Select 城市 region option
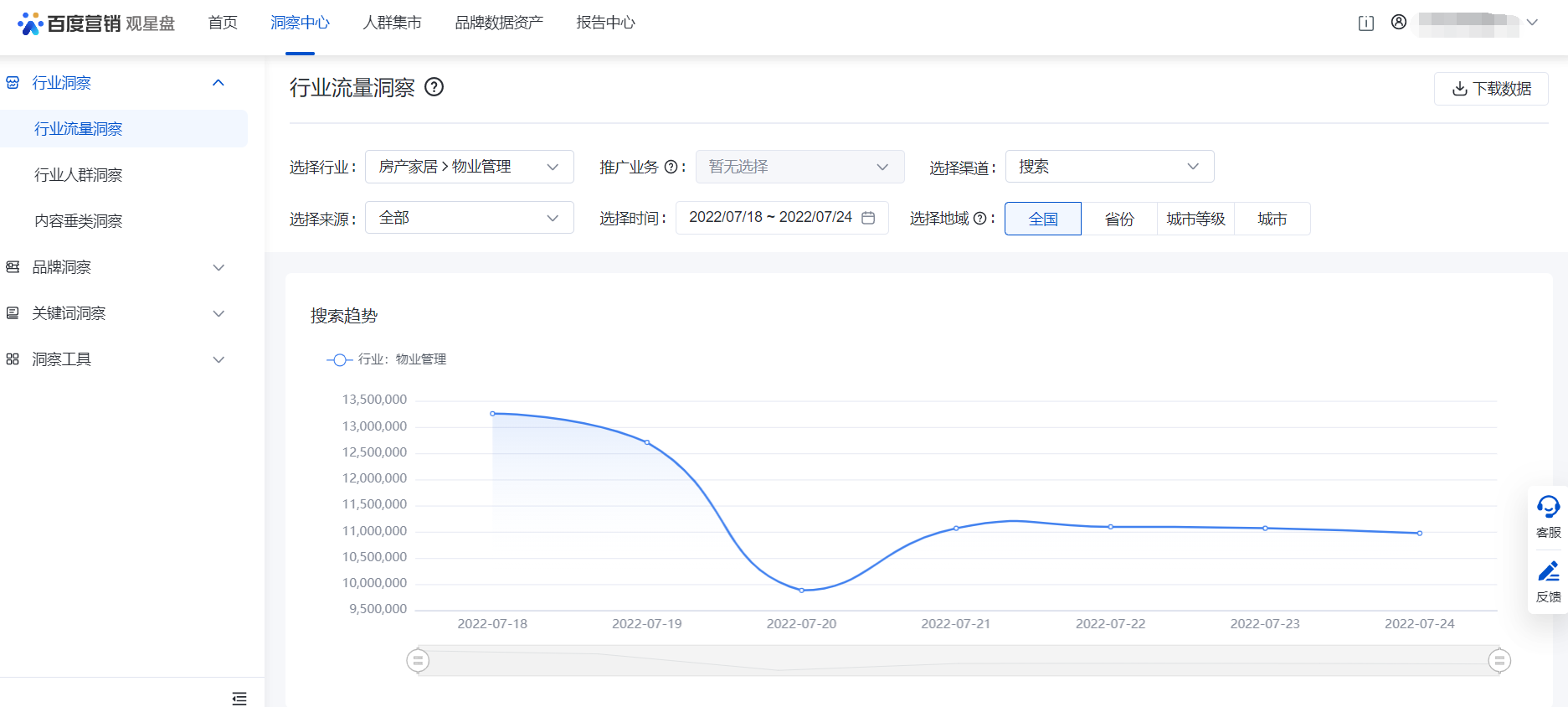Screen dimensions: 1568x707 (1272, 219)
